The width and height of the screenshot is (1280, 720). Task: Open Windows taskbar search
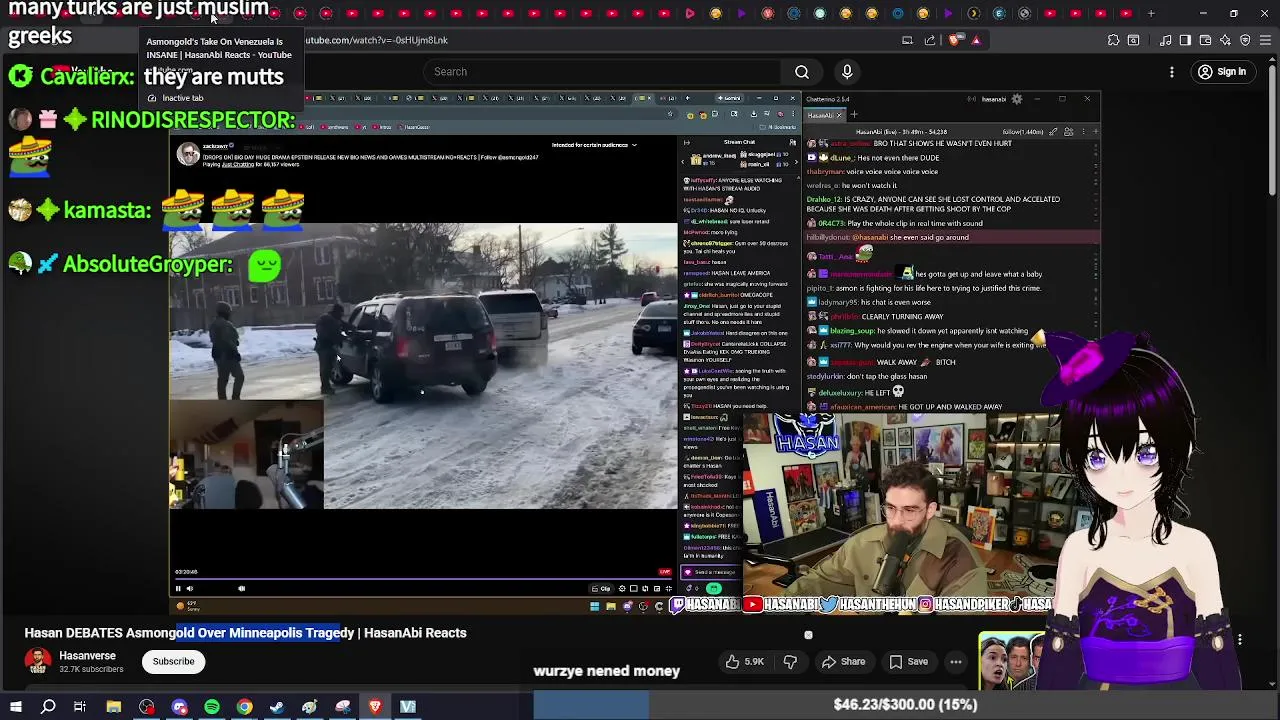[x=48, y=707]
